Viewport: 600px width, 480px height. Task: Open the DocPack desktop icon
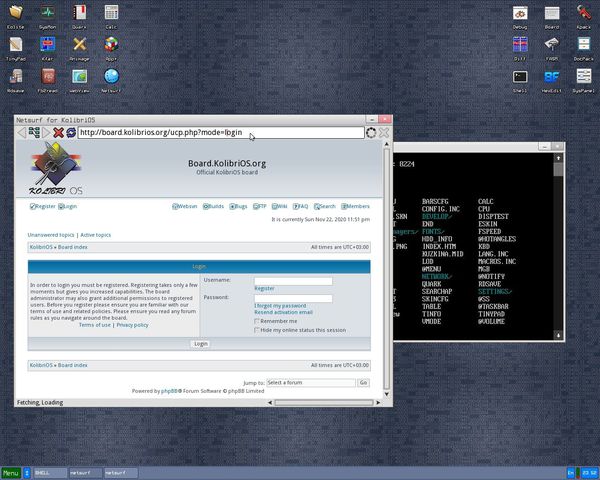[x=584, y=45]
